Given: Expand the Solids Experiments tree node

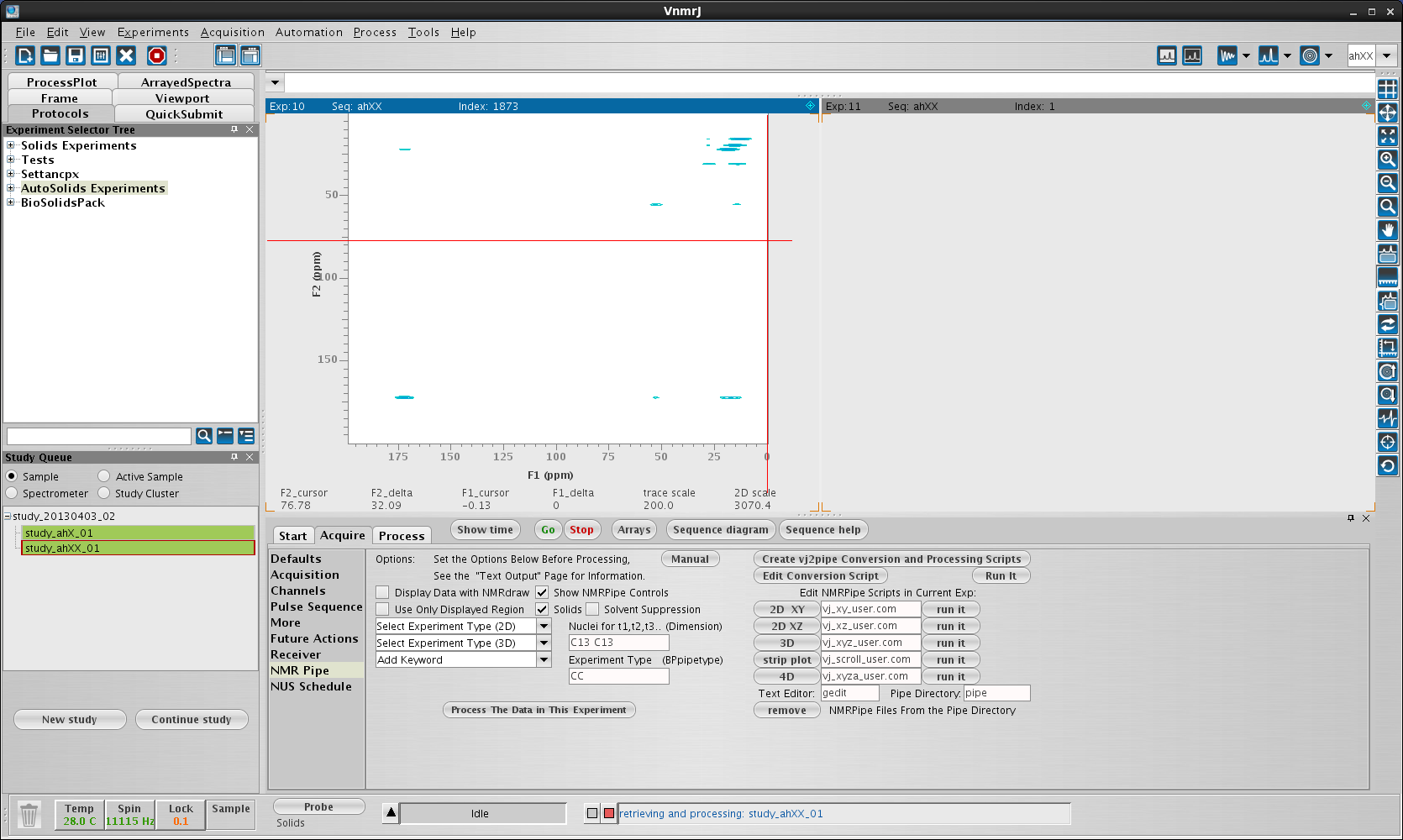Looking at the screenshot, I should point(11,145).
